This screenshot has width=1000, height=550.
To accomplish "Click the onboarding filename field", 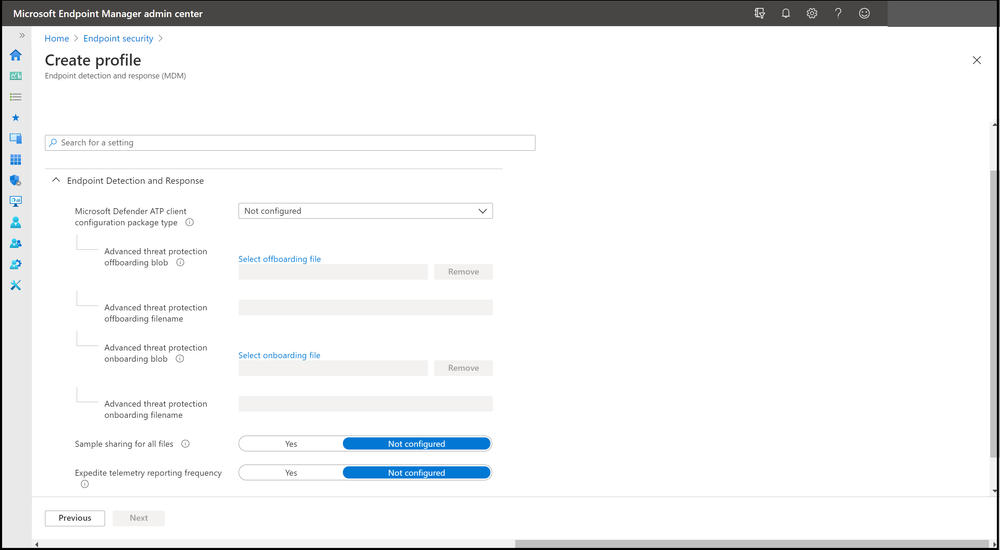I will (x=365, y=404).
